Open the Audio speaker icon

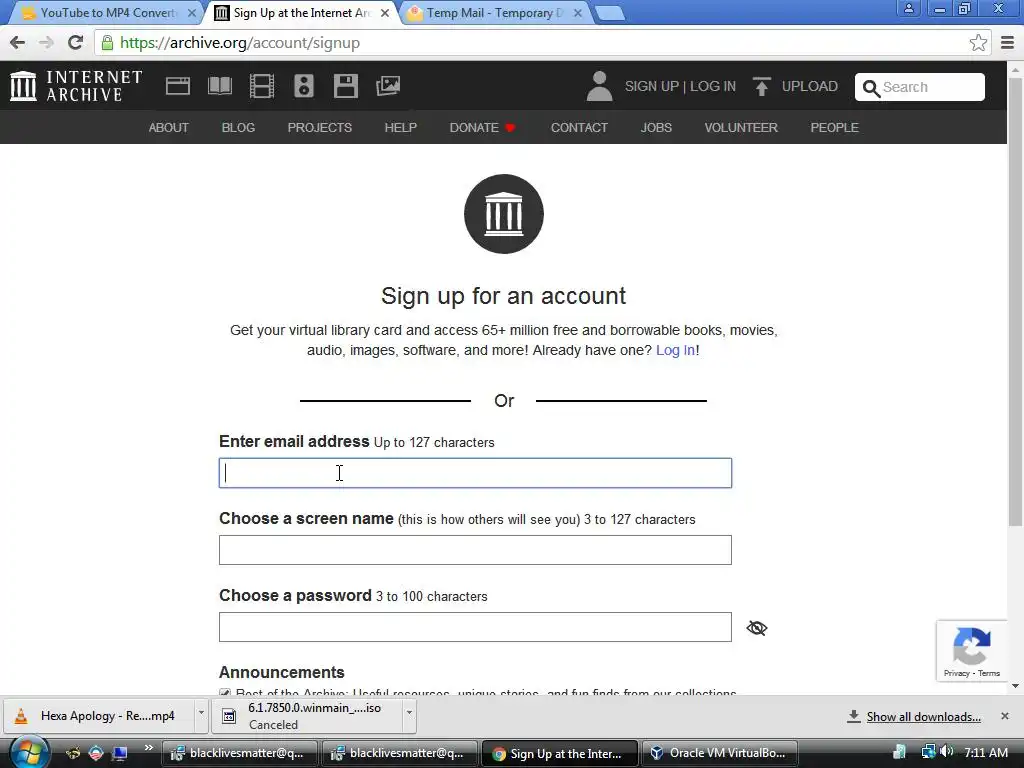tap(304, 86)
